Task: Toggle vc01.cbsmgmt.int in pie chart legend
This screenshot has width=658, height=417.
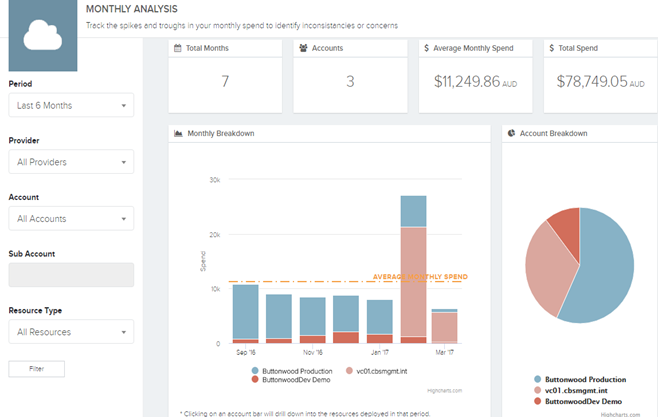Action: pyautogui.click(x=571, y=390)
